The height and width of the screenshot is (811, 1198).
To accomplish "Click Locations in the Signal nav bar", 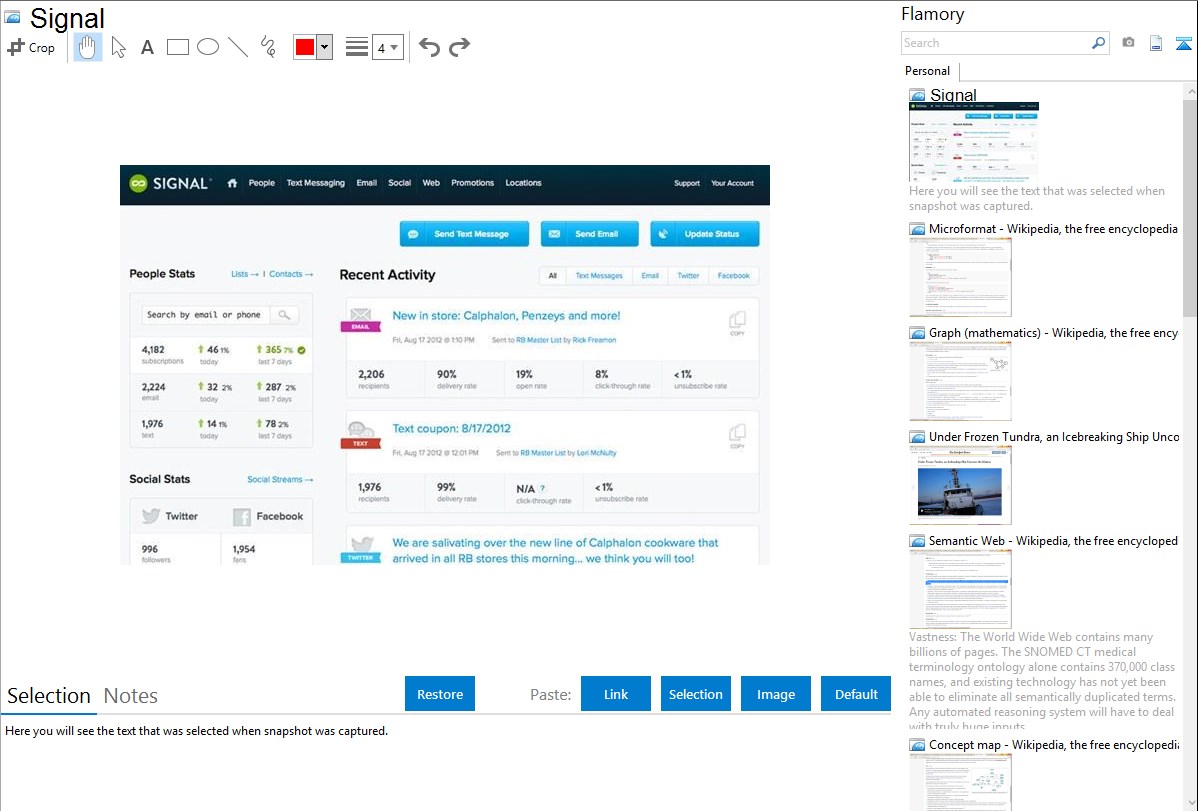I will [523, 183].
